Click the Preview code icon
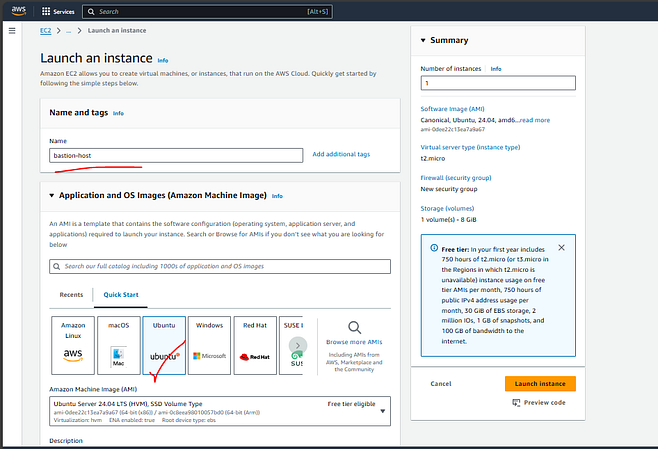This screenshot has width=658, height=449. pyautogui.click(x=516, y=402)
